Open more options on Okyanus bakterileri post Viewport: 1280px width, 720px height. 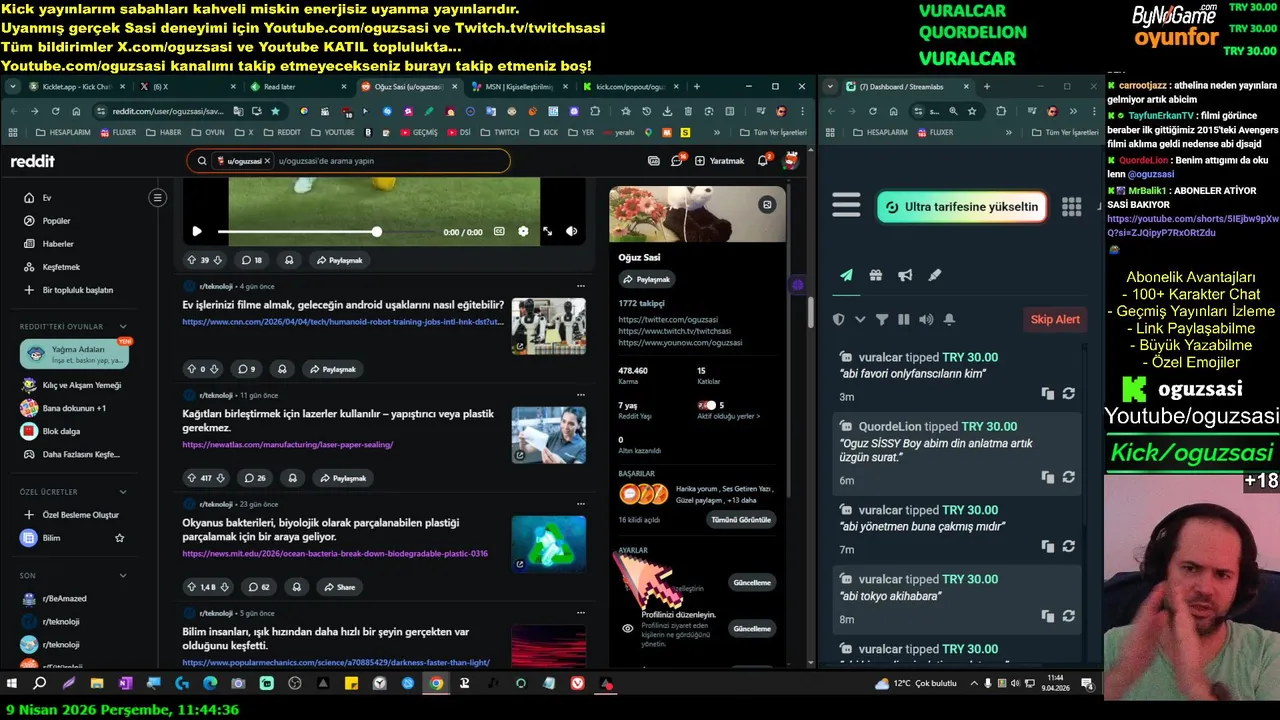pyautogui.click(x=580, y=504)
